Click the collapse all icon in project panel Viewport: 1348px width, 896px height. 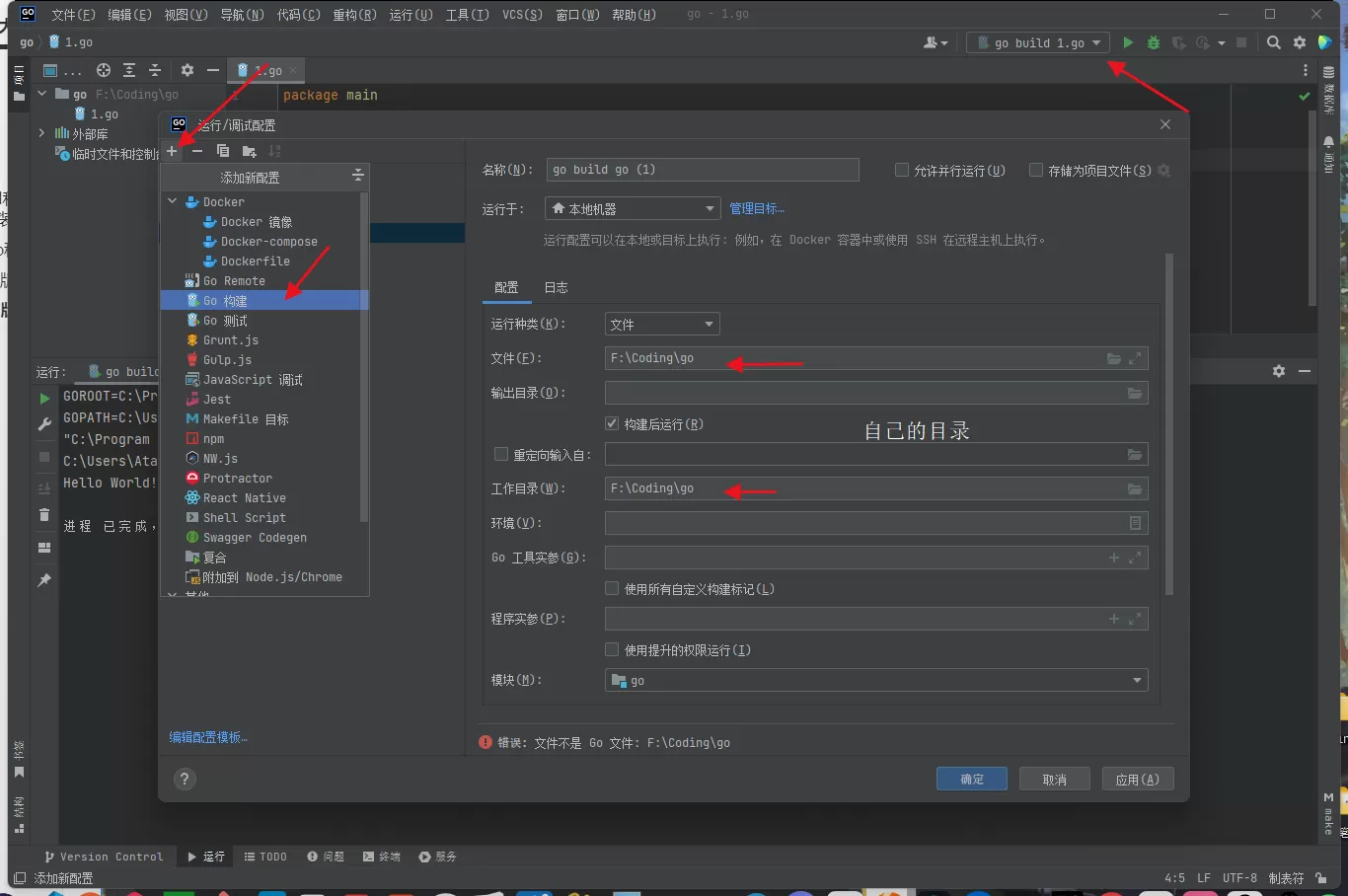pyautogui.click(x=155, y=70)
